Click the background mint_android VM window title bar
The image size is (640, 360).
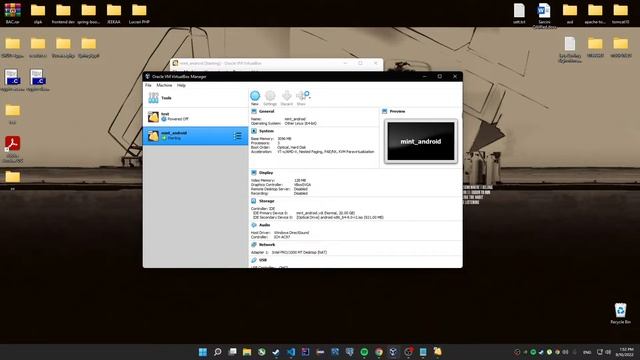point(276,63)
